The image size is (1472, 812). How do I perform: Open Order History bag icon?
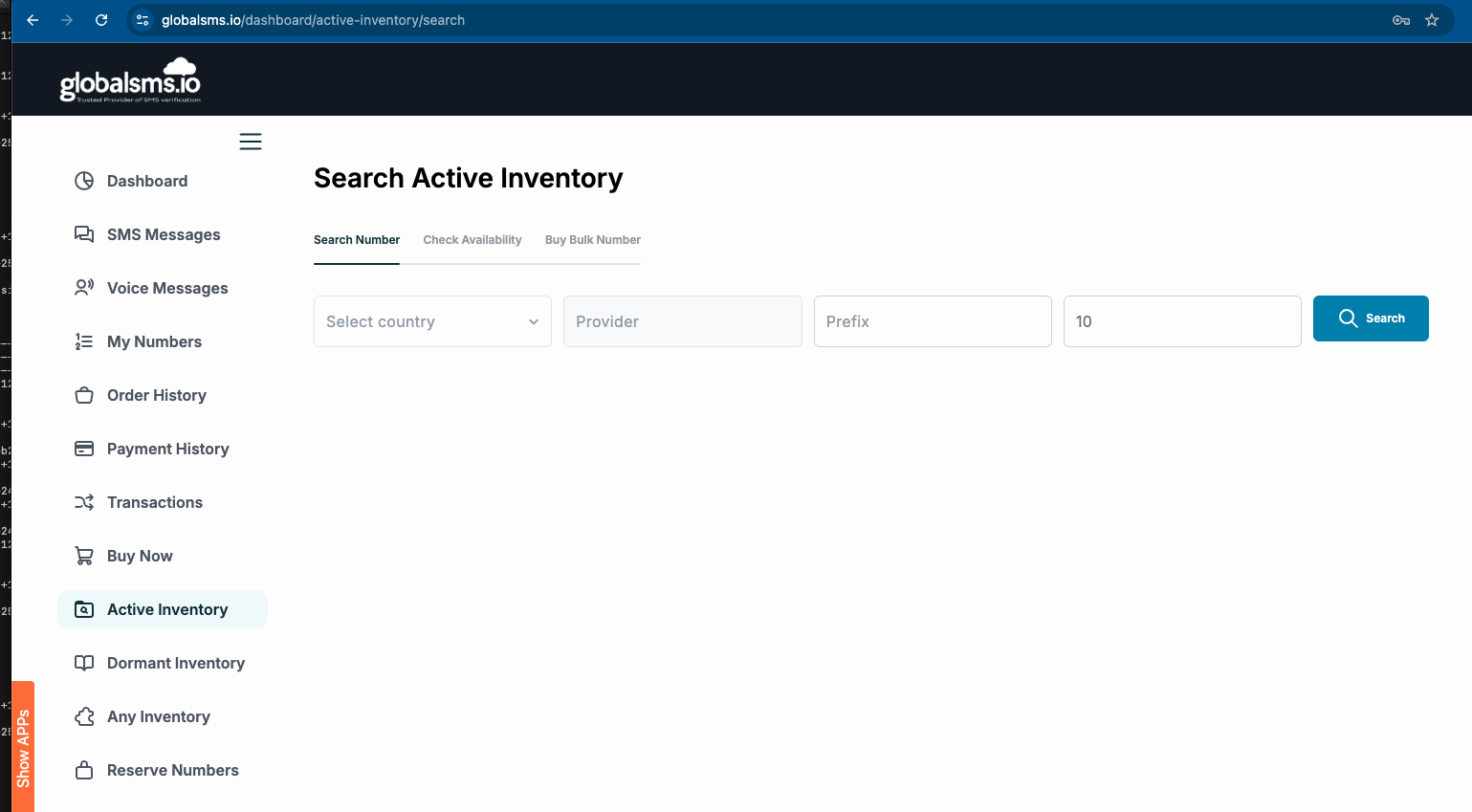click(x=84, y=395)
